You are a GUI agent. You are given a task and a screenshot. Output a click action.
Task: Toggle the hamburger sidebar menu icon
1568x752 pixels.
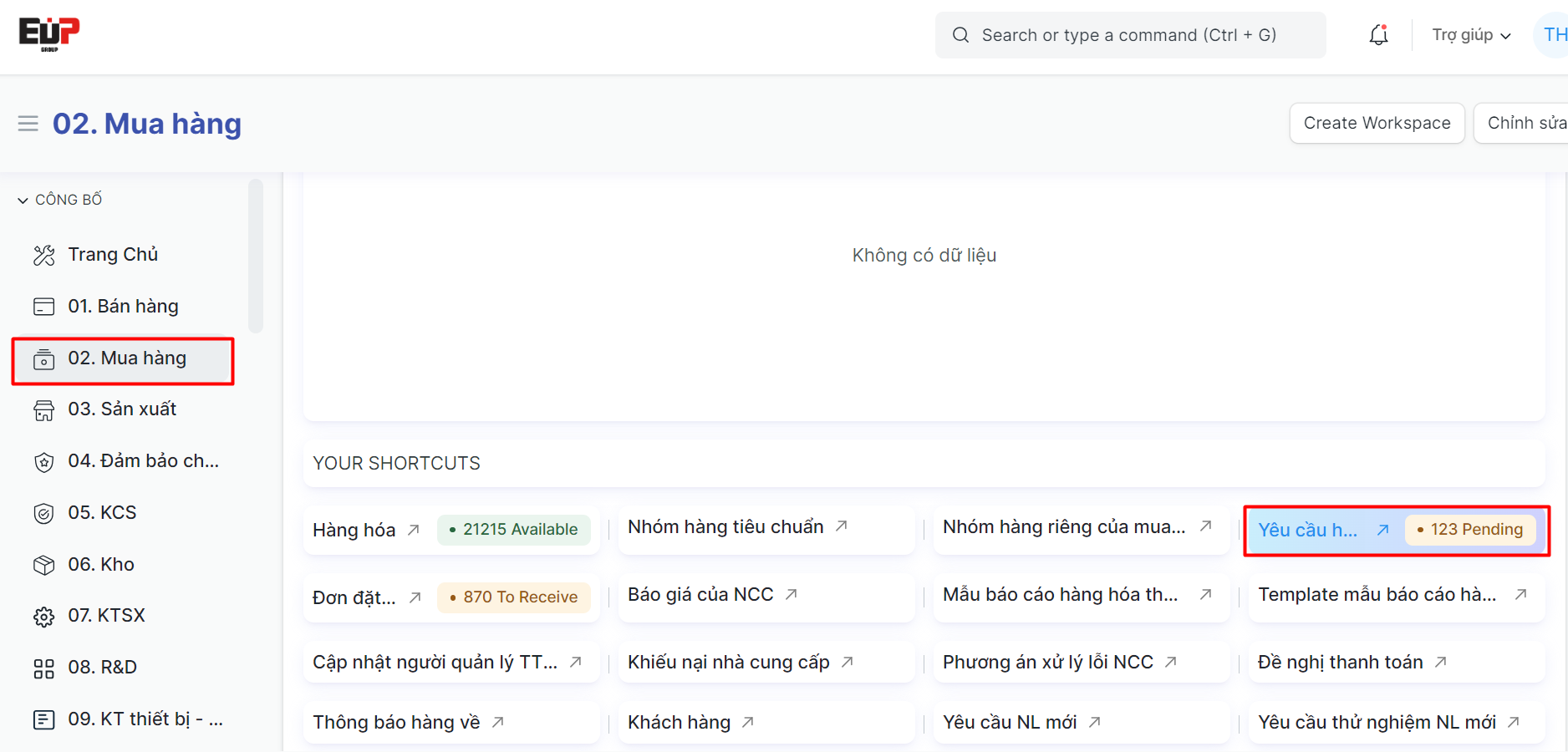28,124
